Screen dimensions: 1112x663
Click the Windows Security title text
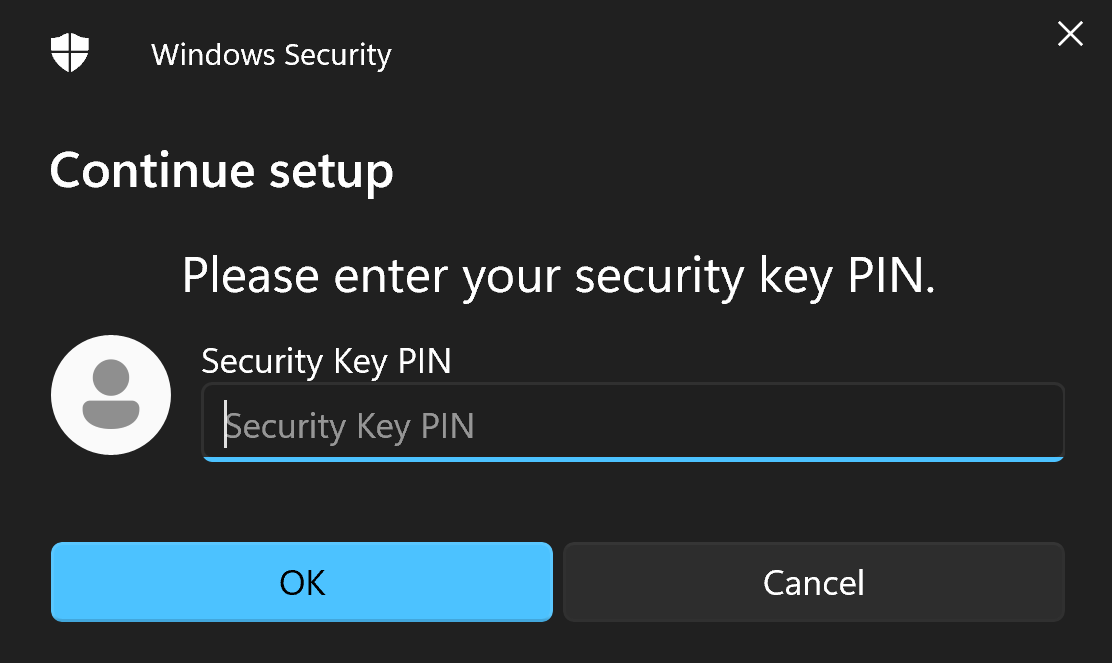(271, 55)
